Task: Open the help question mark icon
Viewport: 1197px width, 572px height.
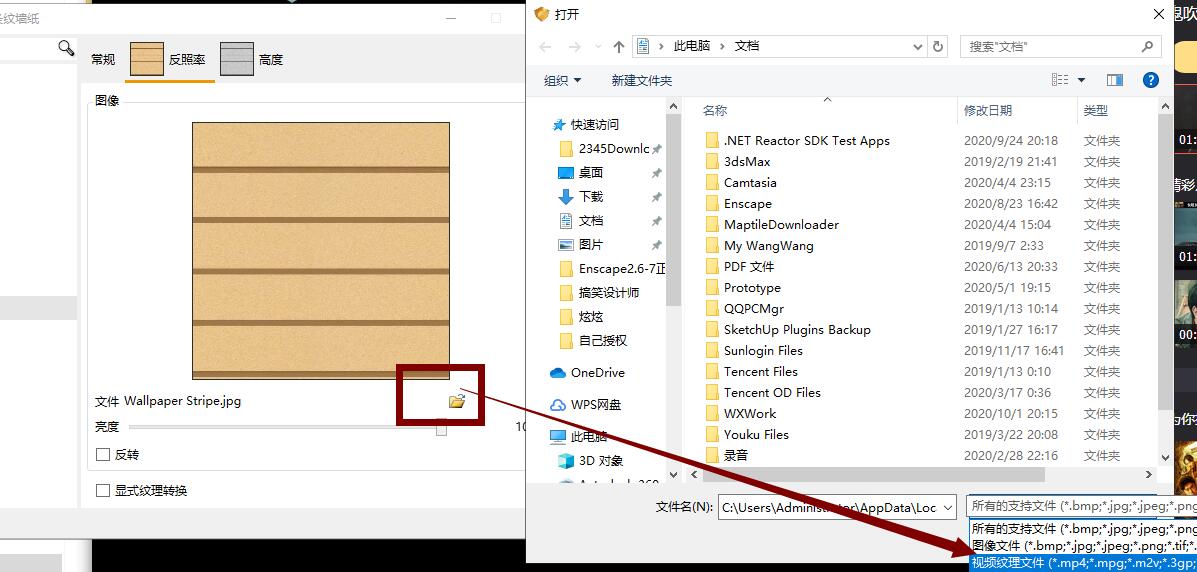Action: click(1150, 80)
